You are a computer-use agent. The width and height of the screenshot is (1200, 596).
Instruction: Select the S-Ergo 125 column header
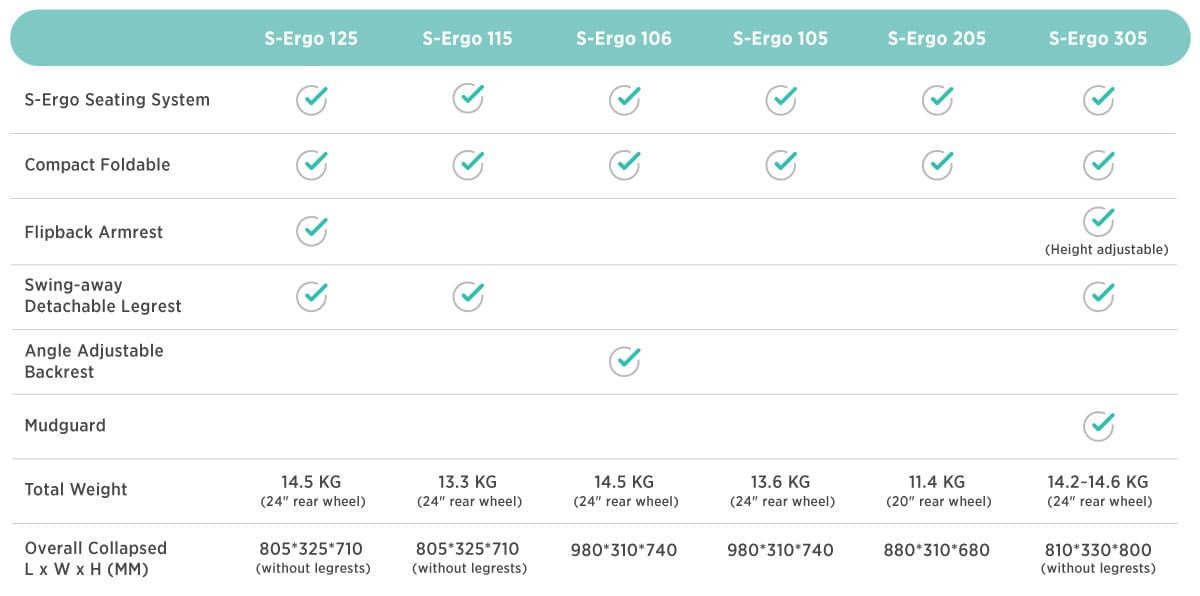pos(311,39)
